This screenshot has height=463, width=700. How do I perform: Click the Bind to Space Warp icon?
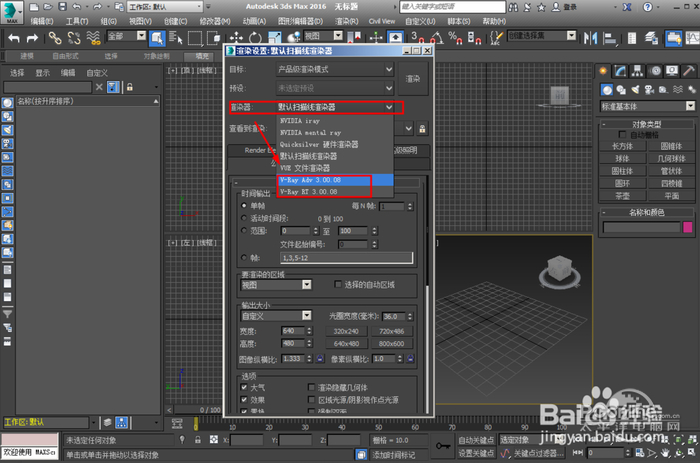point(93,38)
